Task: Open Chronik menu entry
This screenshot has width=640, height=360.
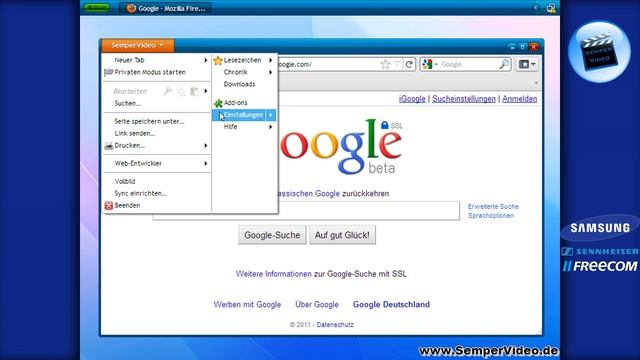Action: pyautogui.click(x=236, y=72)
